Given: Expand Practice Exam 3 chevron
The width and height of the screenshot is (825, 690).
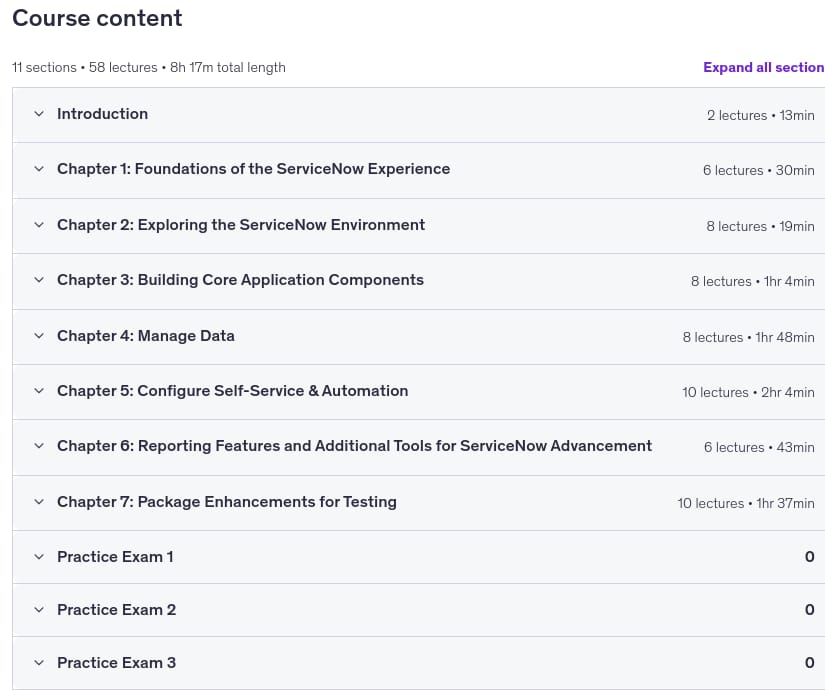Looking at the screenshot, I should pos(39,663).
